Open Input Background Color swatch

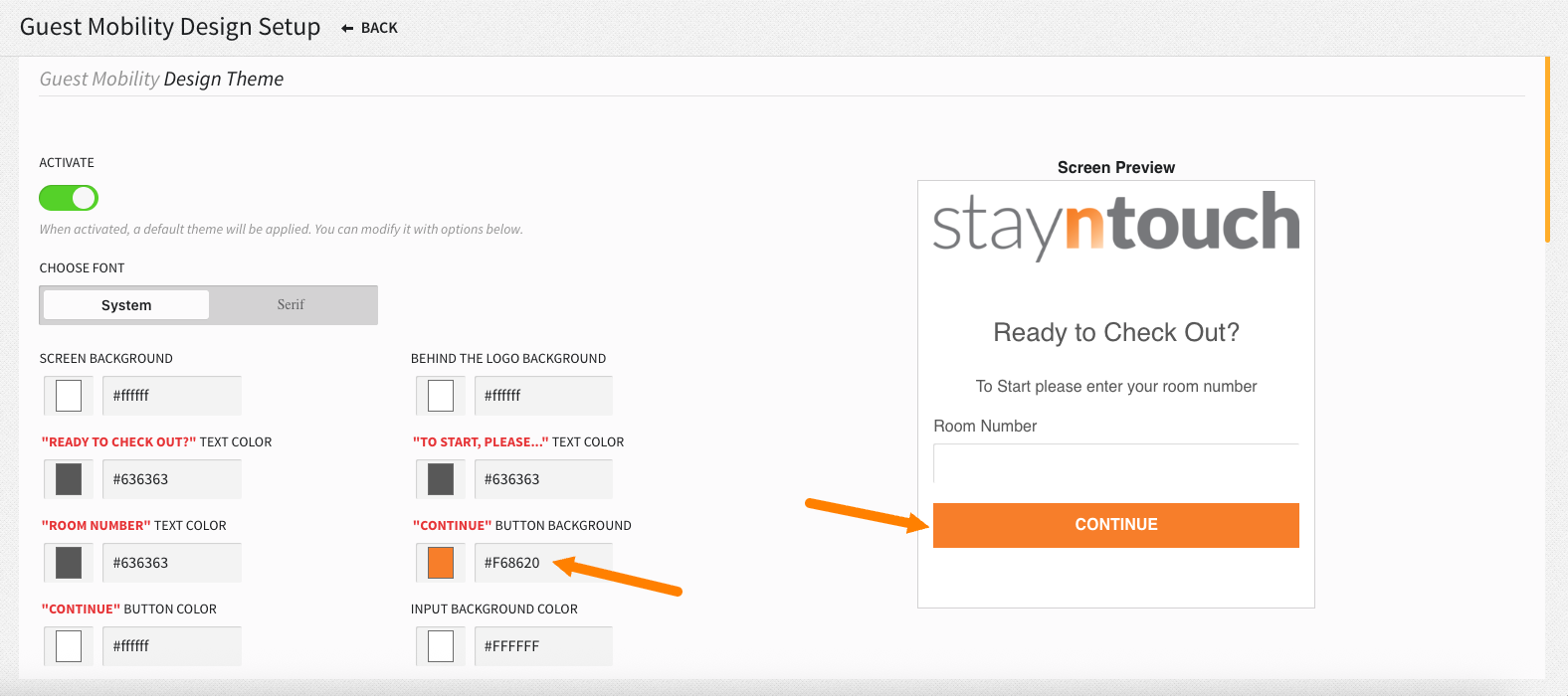pyautogui.click(x=441, y=646)
